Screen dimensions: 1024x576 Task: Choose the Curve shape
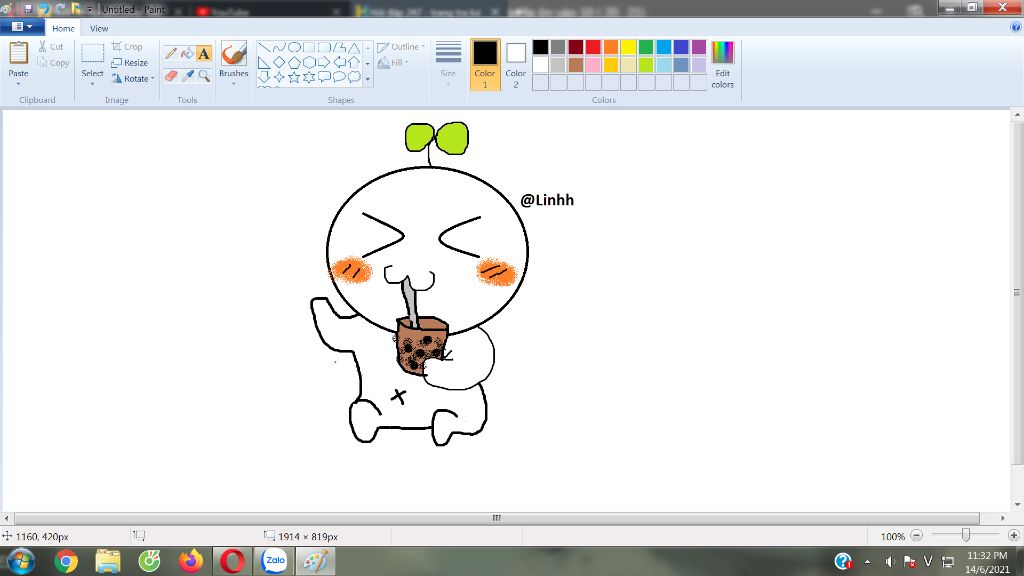pos(279,47)
